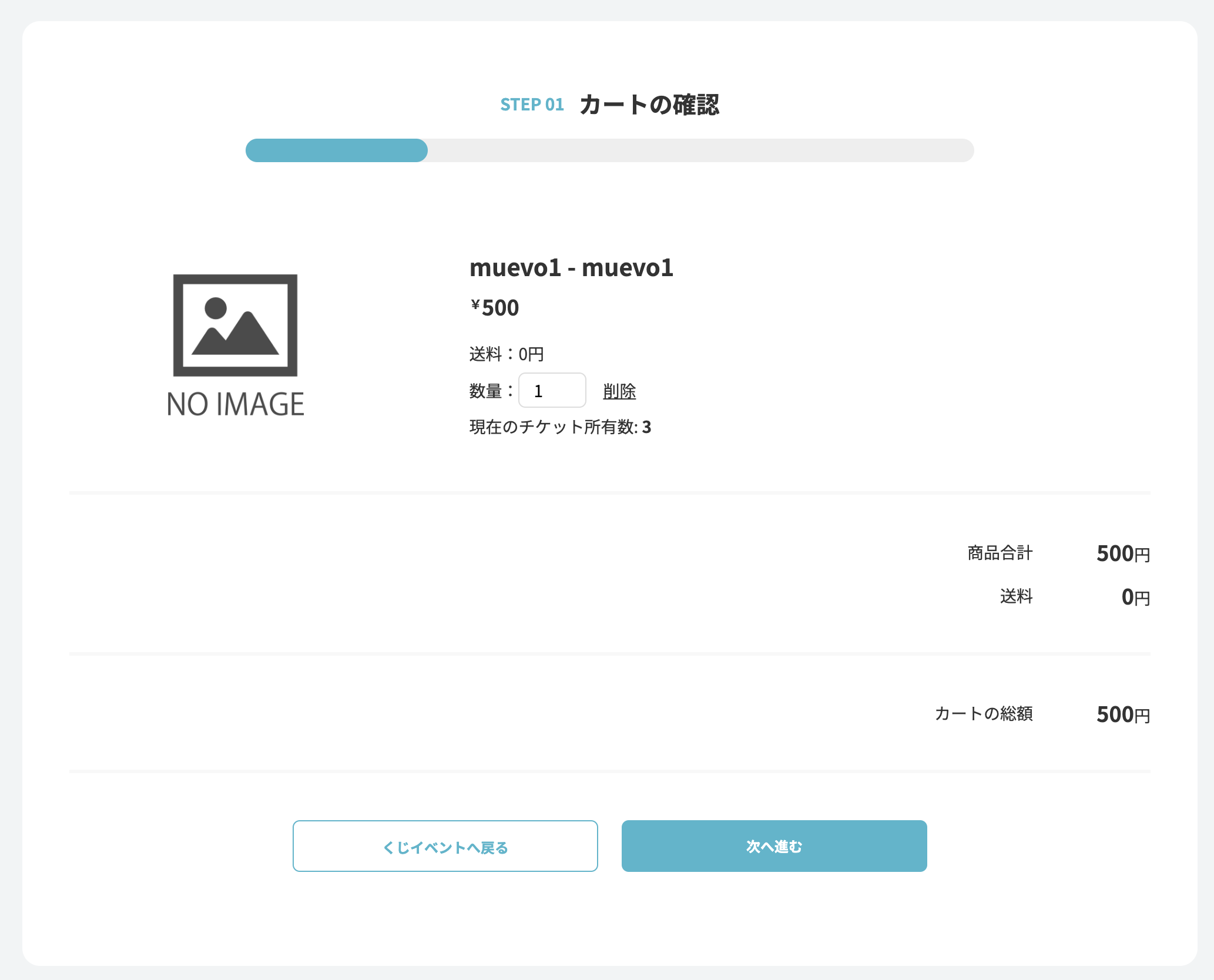1214x980 pixels.
Task: Select the quantity input showing 1
Action: tap(551, 390)
